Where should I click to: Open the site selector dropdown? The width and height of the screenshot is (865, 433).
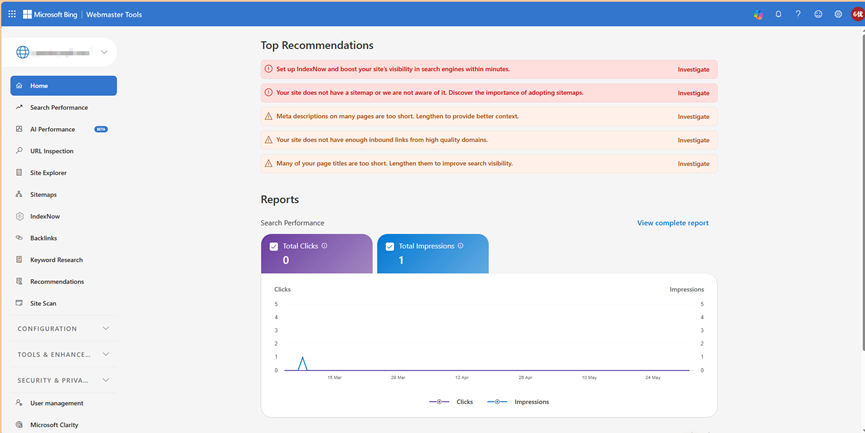59,52
